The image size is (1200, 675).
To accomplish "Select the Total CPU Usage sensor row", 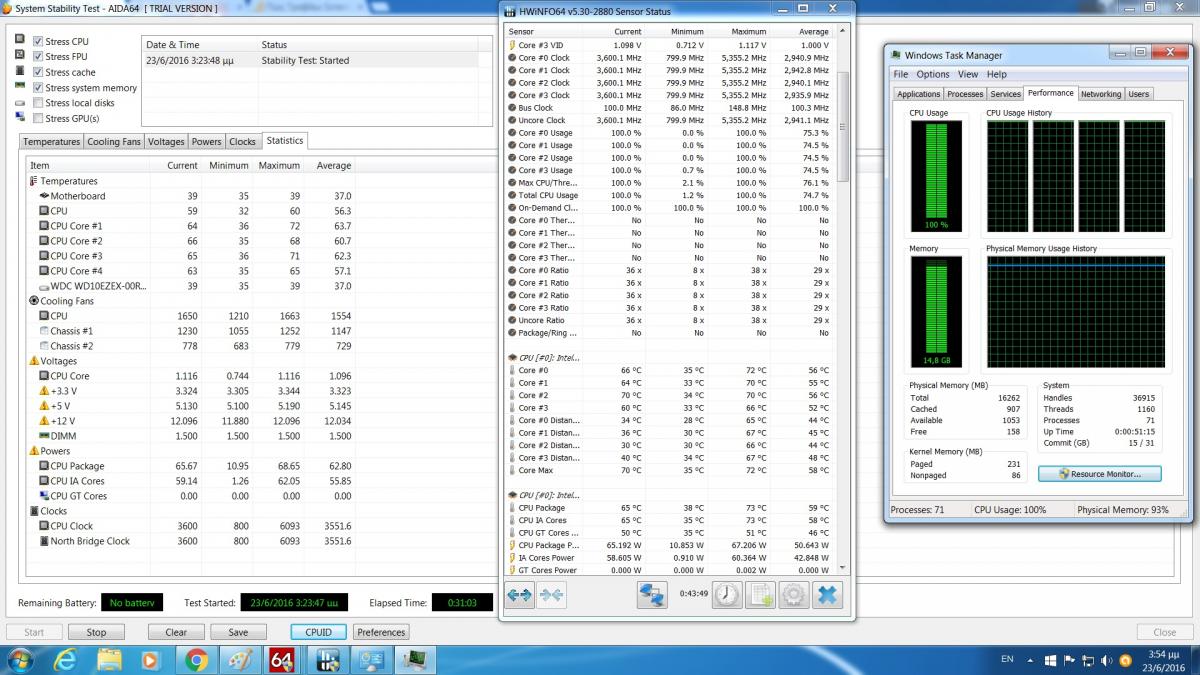I will pyautogui.click(x=669, y=195).
